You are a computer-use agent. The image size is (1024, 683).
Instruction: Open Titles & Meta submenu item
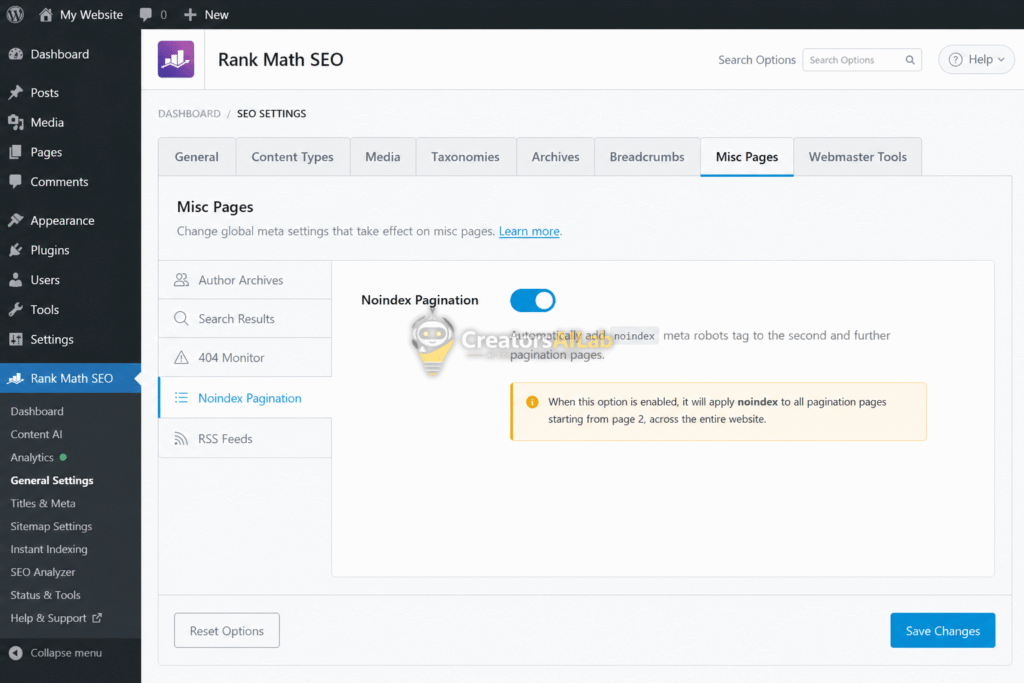pyautogui.click(x=43, y=503)
